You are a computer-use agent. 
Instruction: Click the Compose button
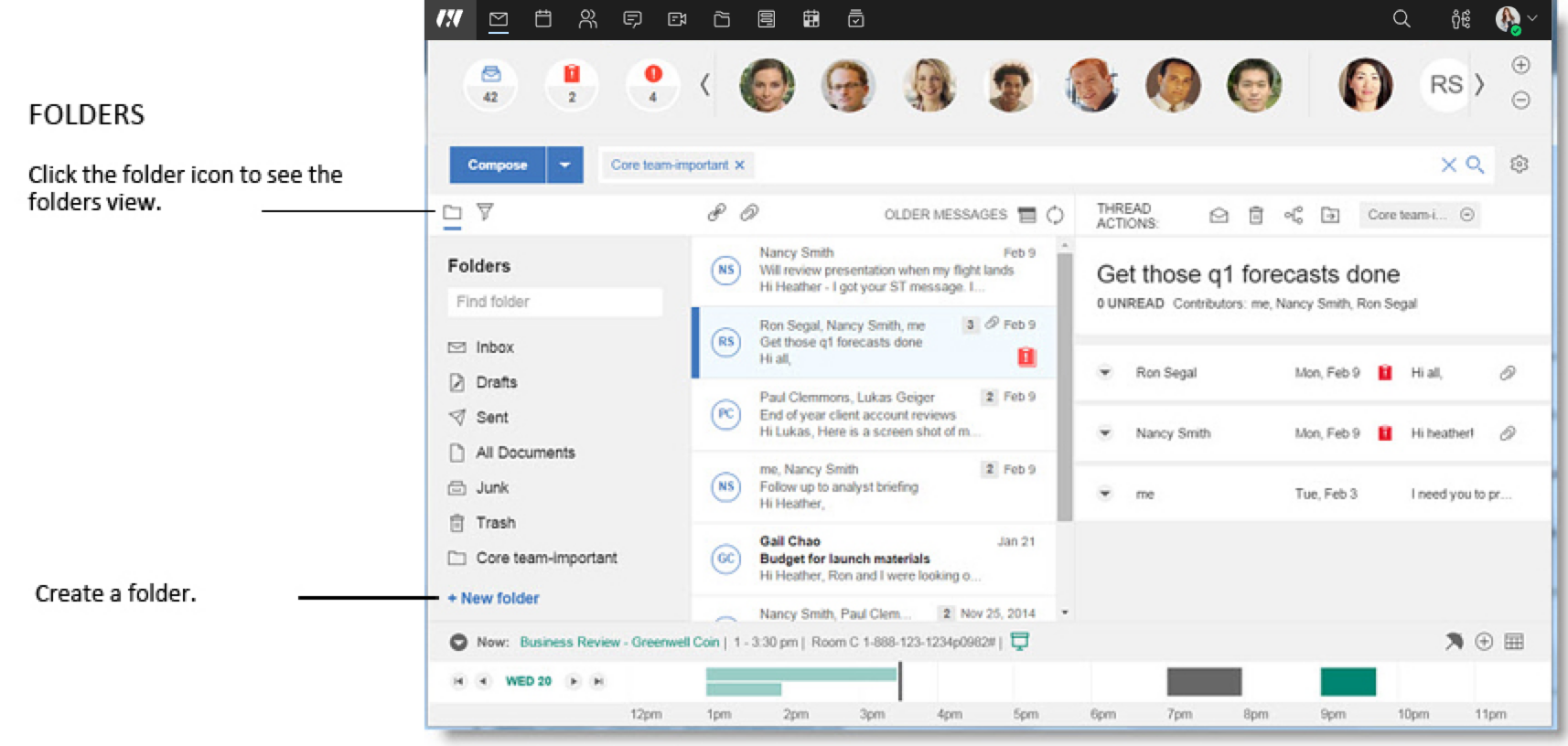pos(498,165)
